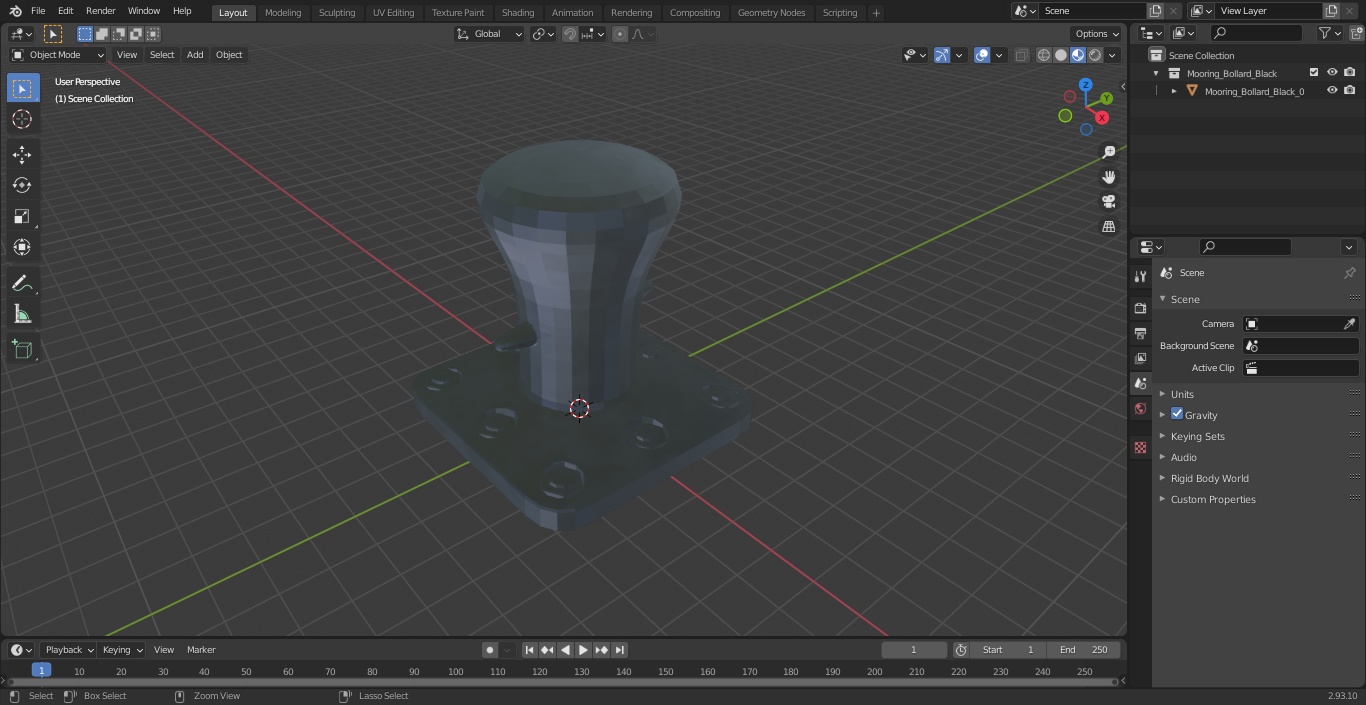
Task: Open the View Layer properties tab
Action: 1140,358
